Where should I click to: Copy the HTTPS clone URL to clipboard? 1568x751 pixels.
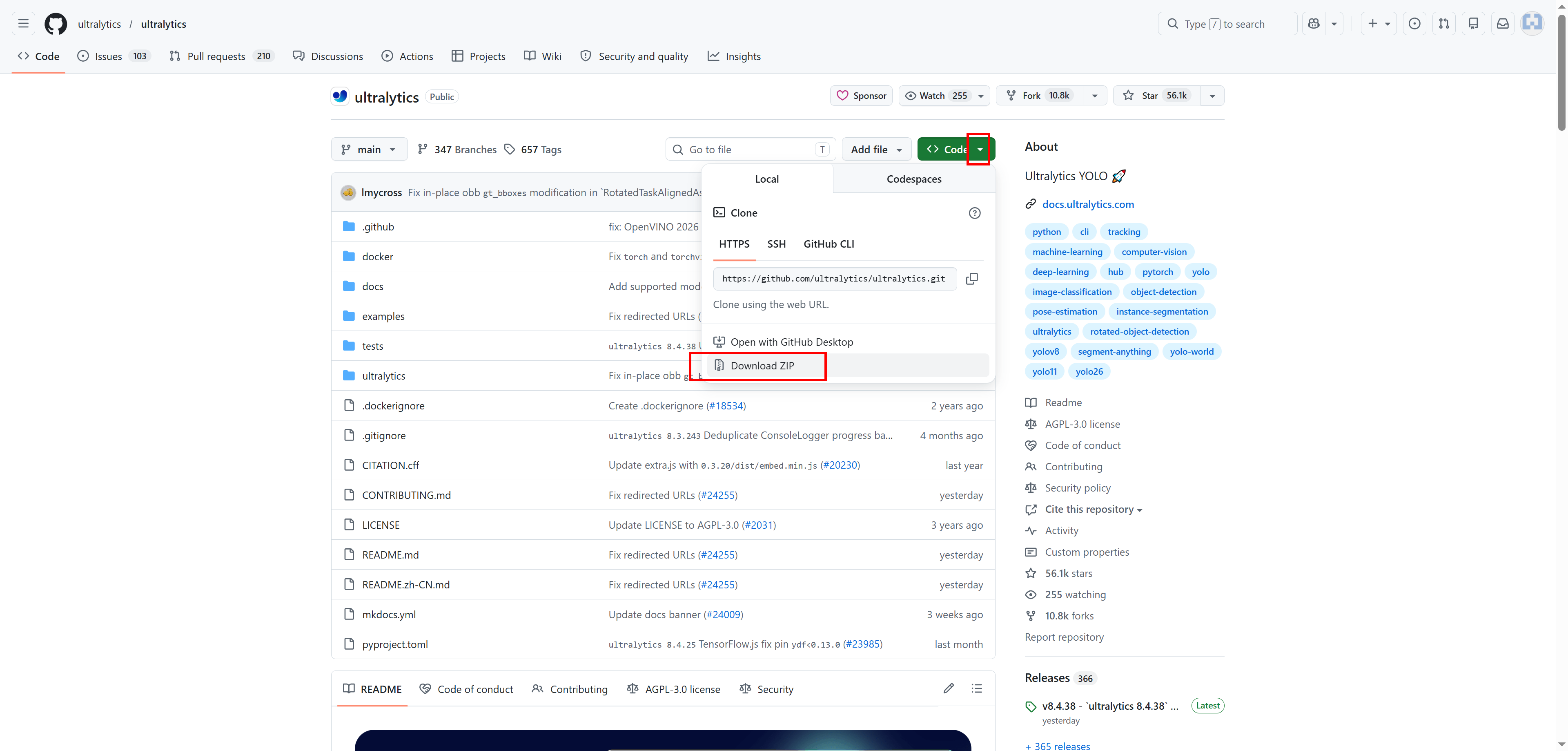(x=972, y=279)
